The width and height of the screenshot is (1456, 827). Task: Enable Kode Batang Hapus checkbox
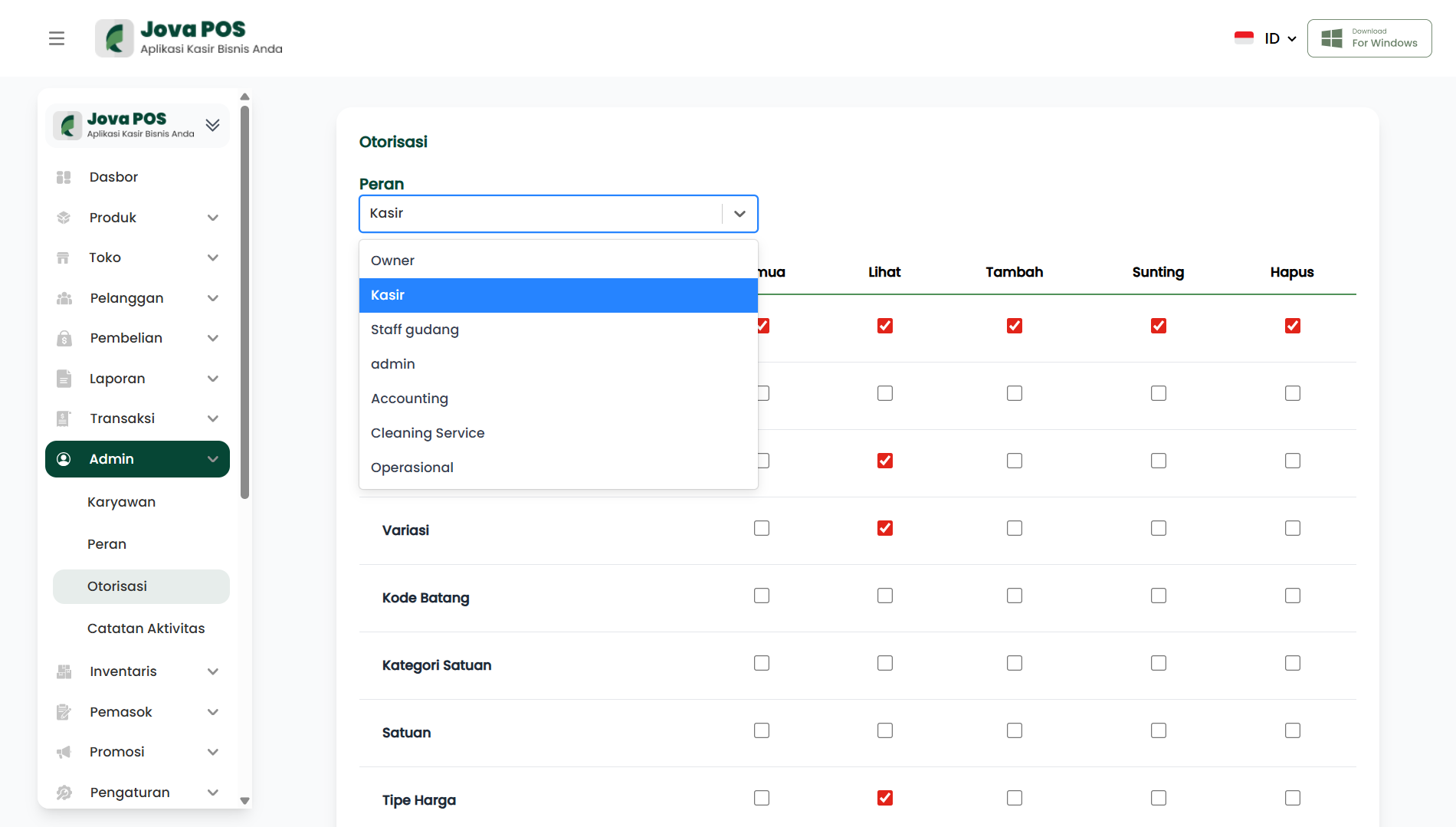pos(1292,596)
